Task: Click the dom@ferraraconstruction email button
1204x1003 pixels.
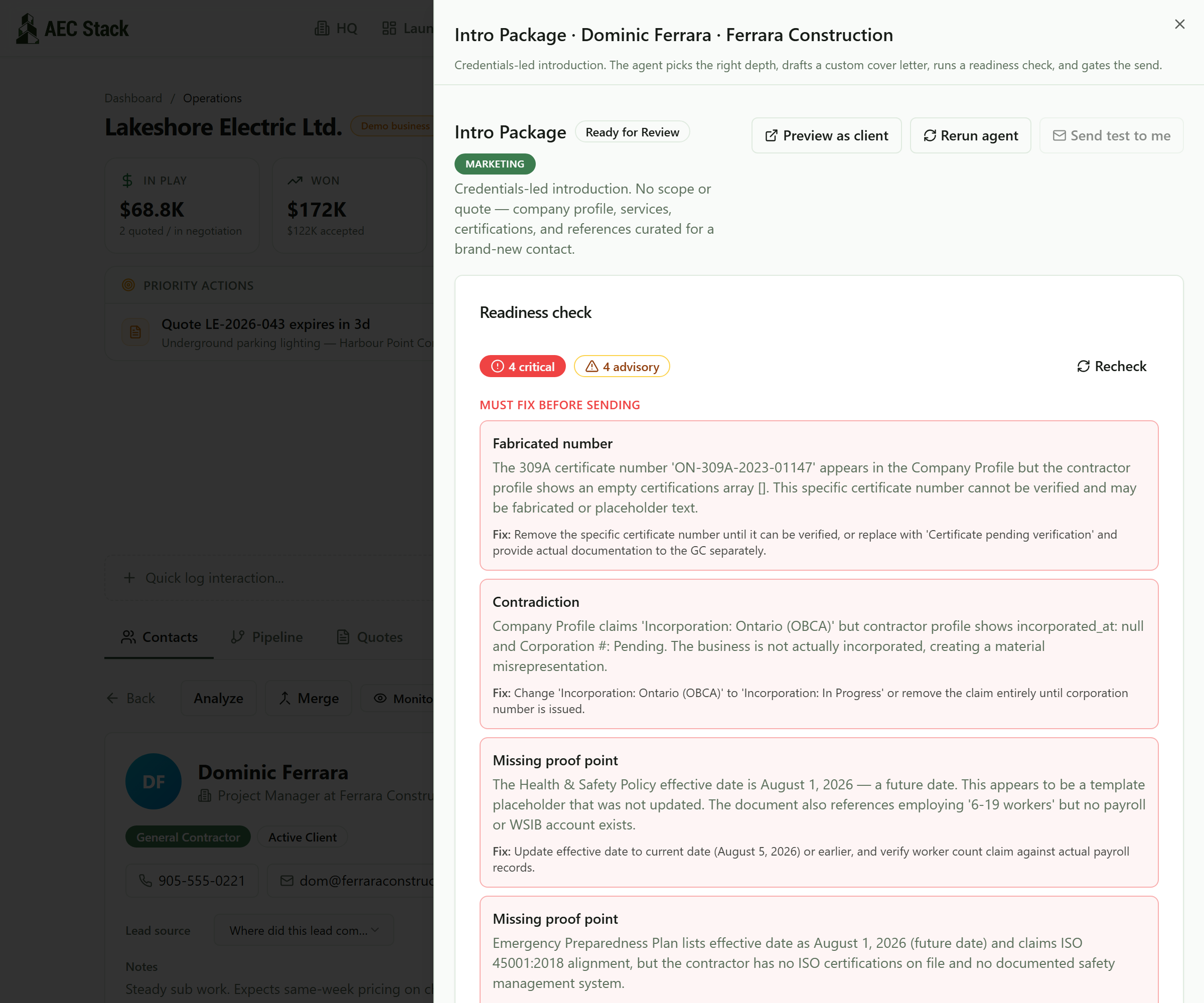Action: click(x=350, y=880)
